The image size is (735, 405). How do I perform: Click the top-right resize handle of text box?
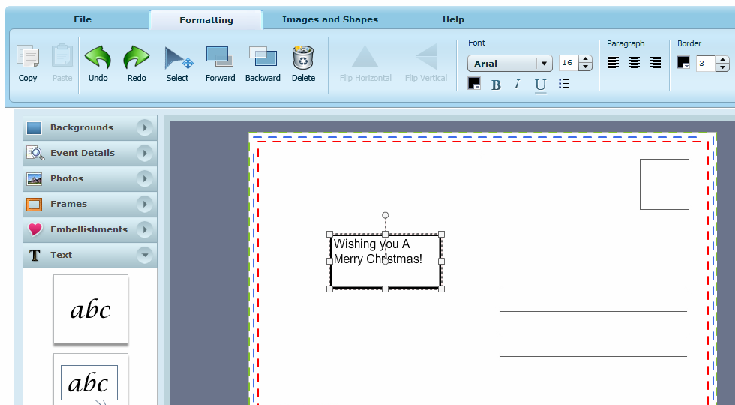441,234
